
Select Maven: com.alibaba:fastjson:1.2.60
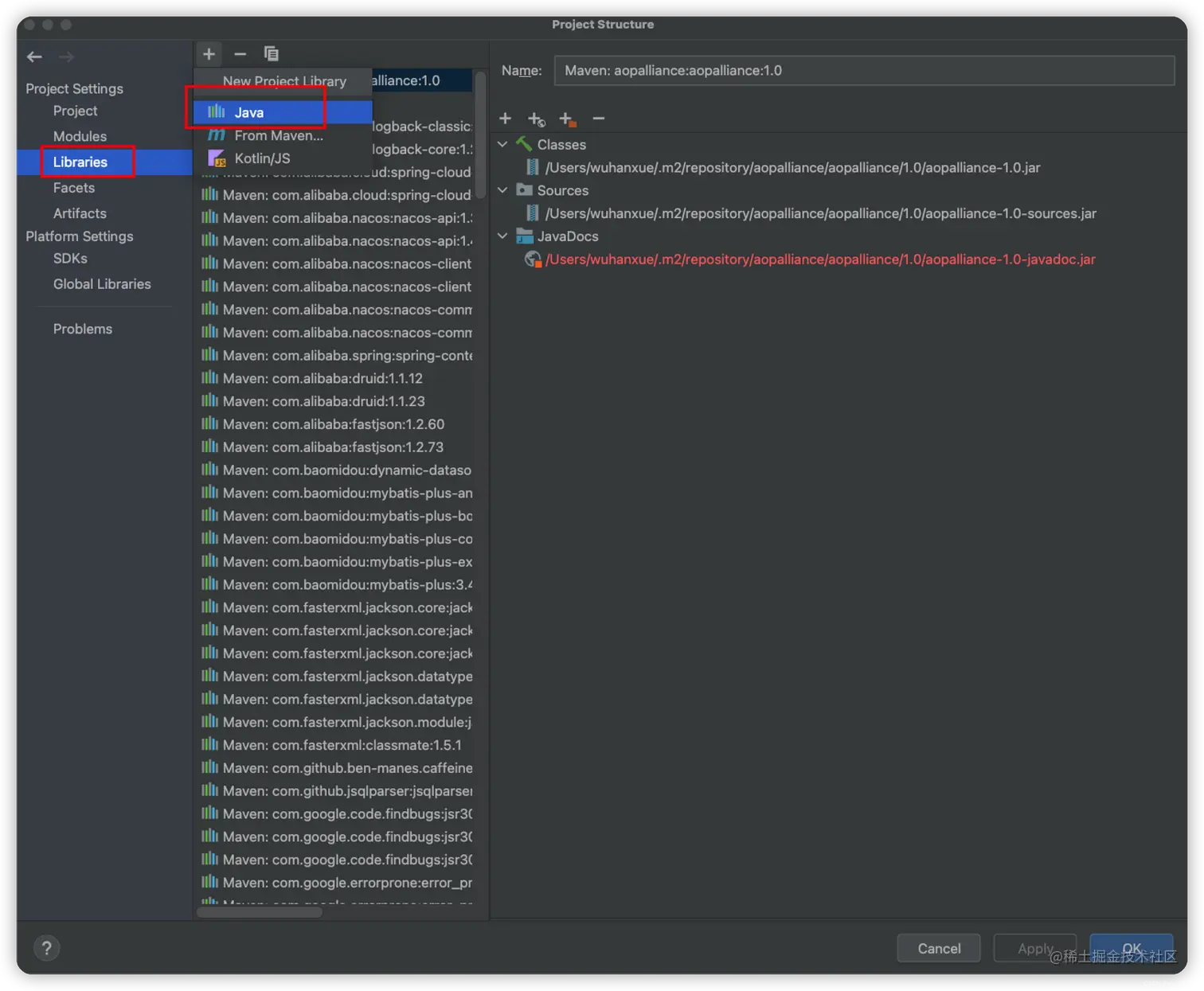[x=334, y=423]
